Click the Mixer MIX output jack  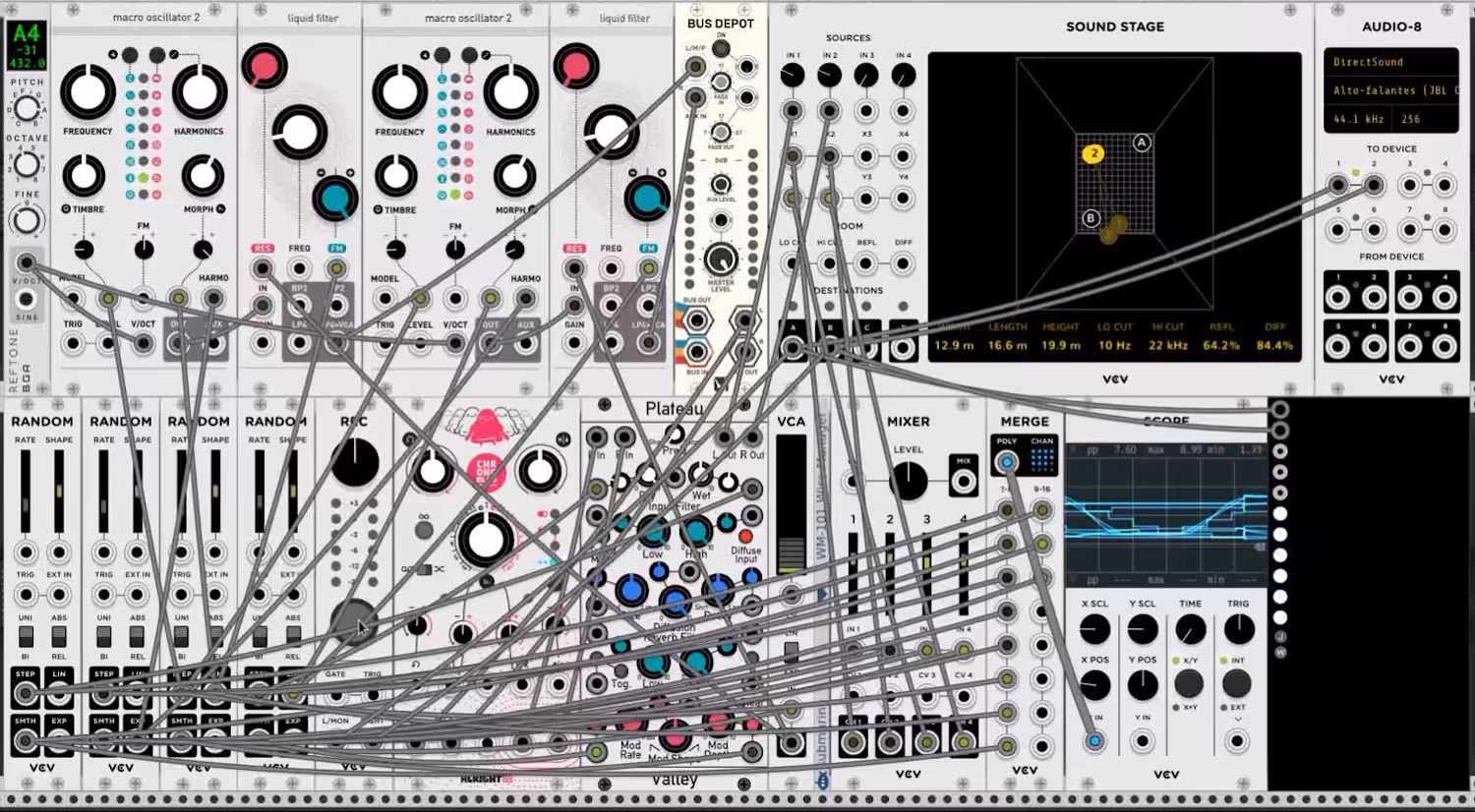tap(963, 481)
